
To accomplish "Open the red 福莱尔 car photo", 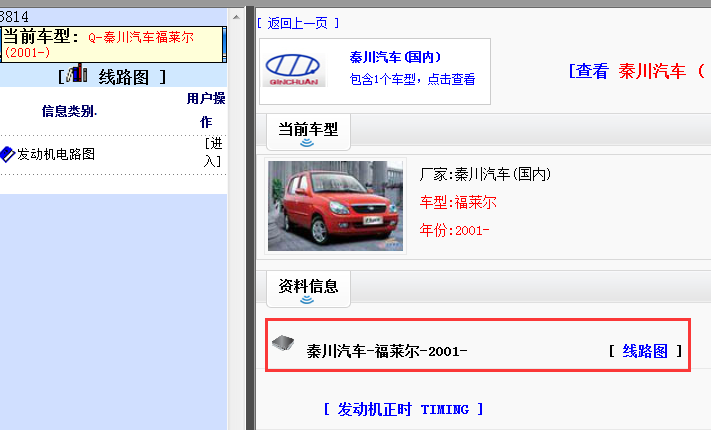I will click(x=335, y=205).
